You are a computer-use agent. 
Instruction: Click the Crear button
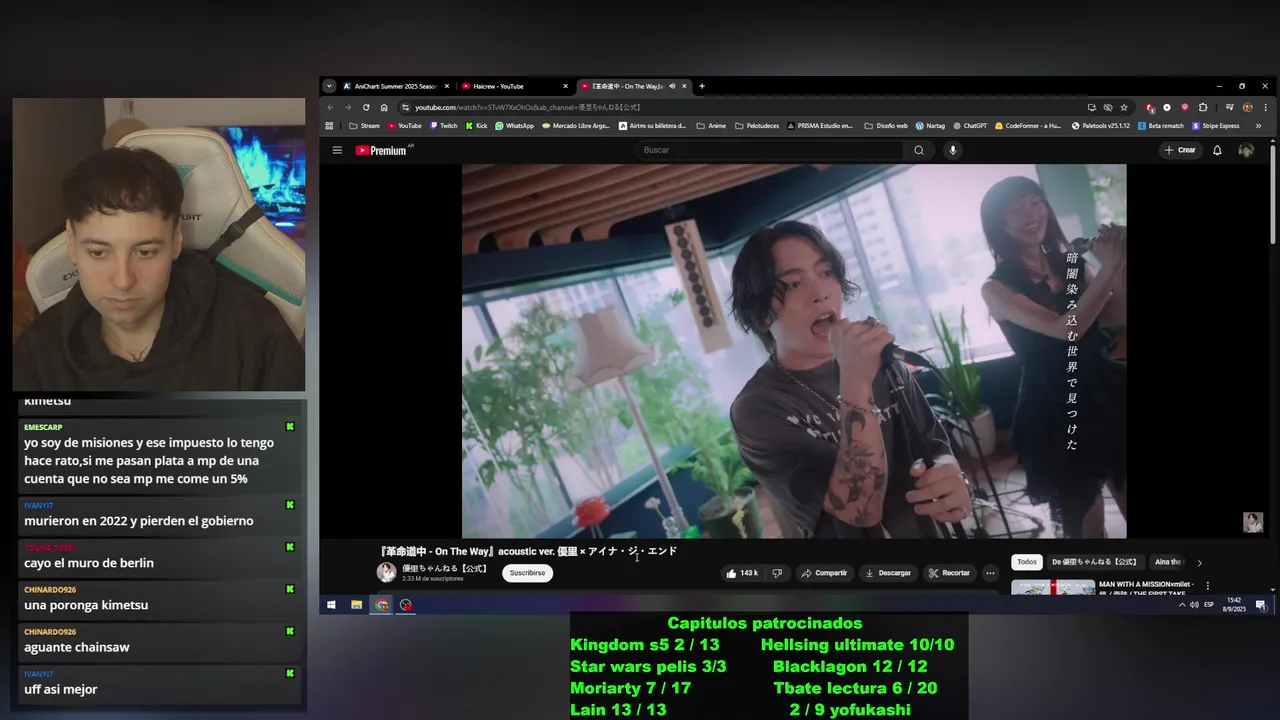[x=1180, y=150]
